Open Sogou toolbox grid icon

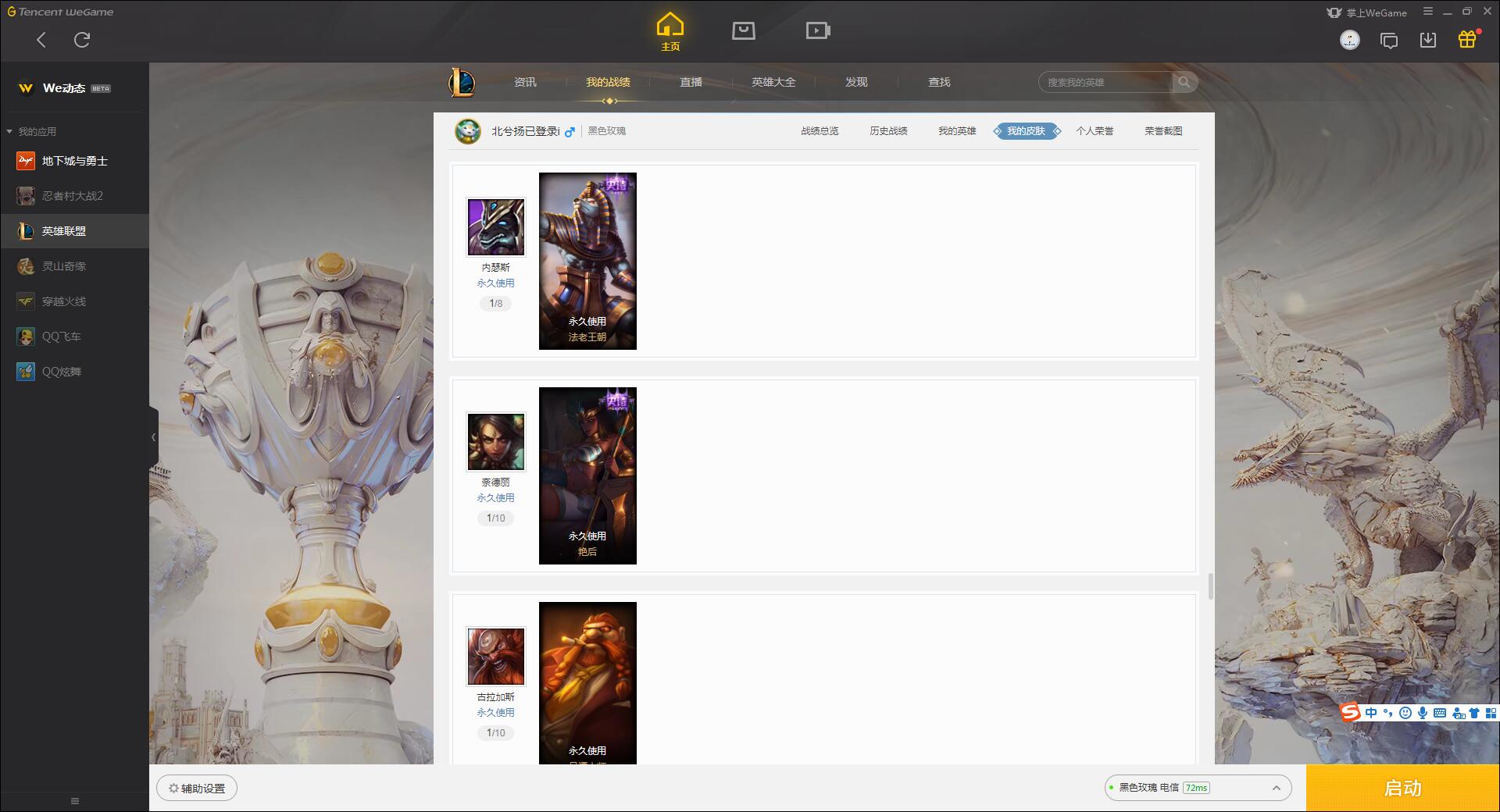click(1491, 713)
